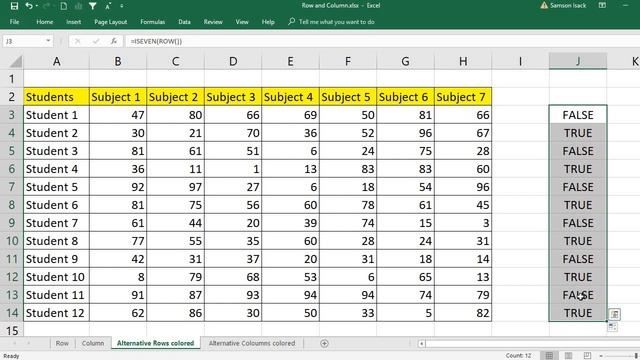Click the New blank document icon in Quick Access
This screenshot has height=360, width=640.
tap(63, 6)
